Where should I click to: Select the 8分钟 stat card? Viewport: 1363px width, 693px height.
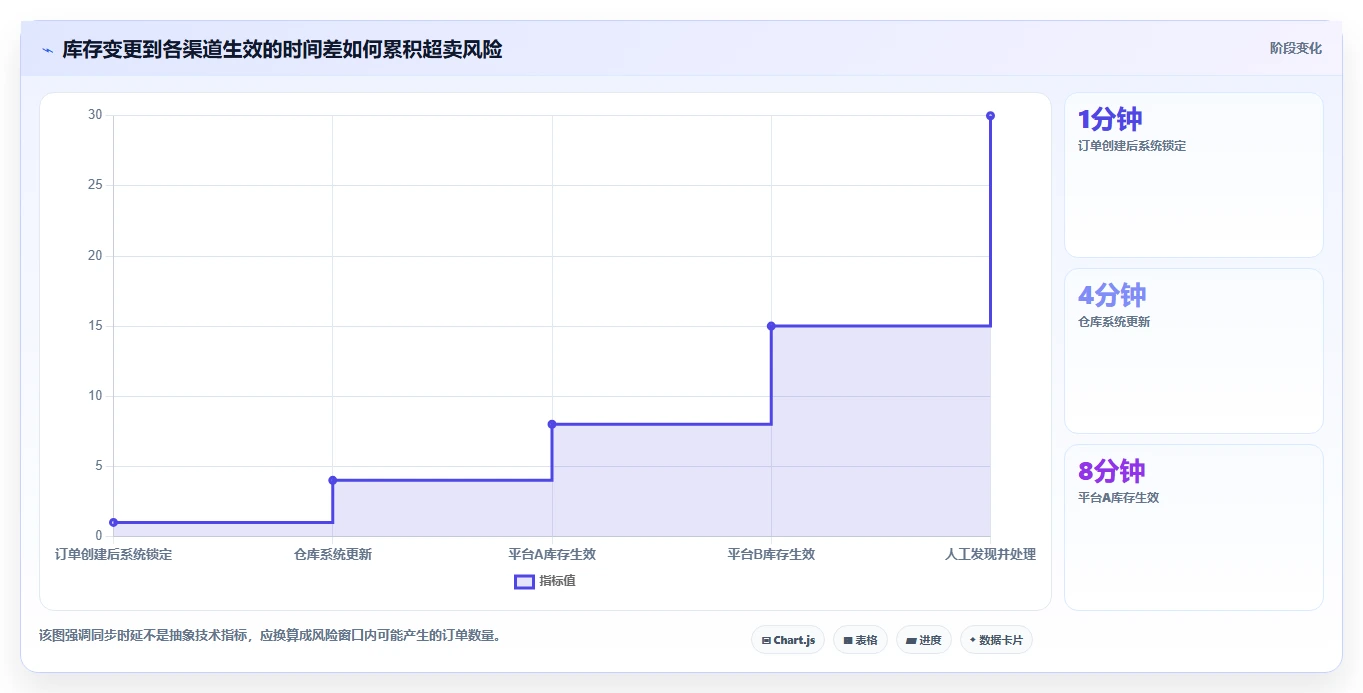pos(1193,527)
